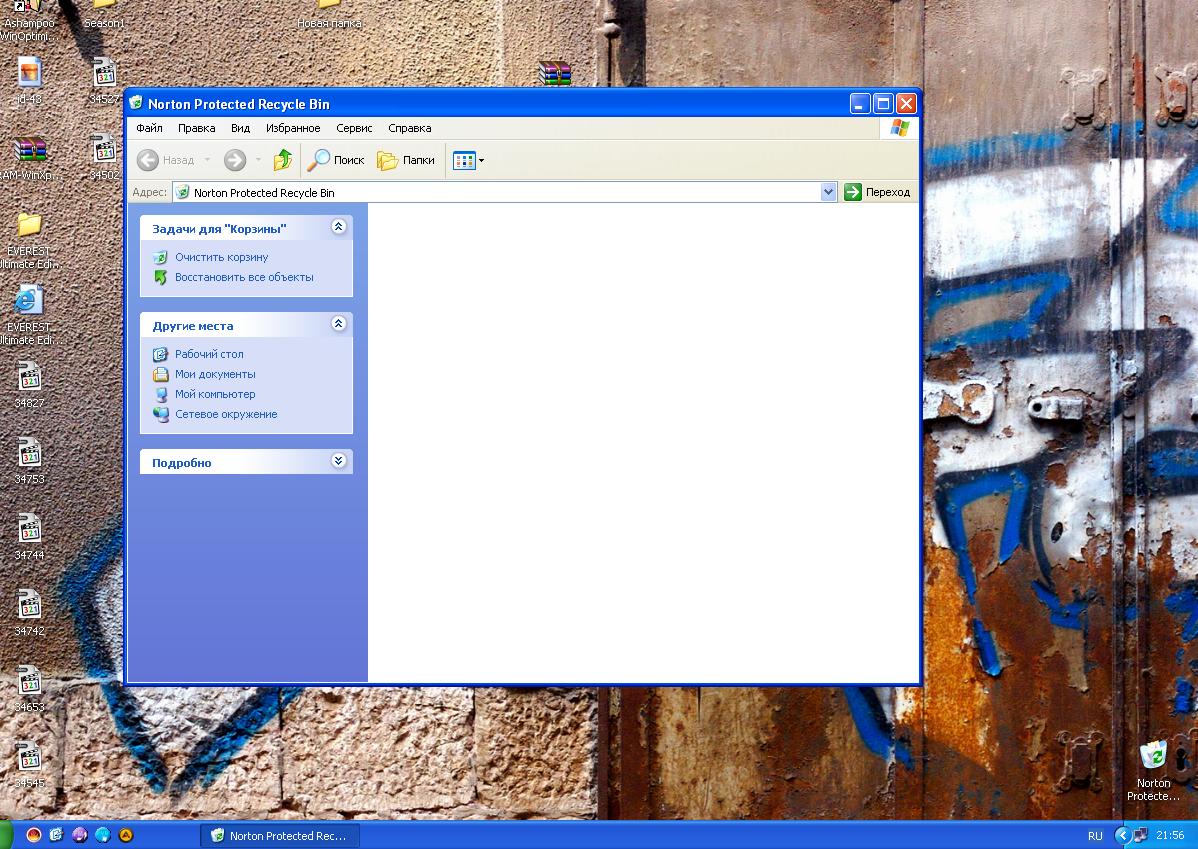Open Мой компьютер link

tap(215, 394)
